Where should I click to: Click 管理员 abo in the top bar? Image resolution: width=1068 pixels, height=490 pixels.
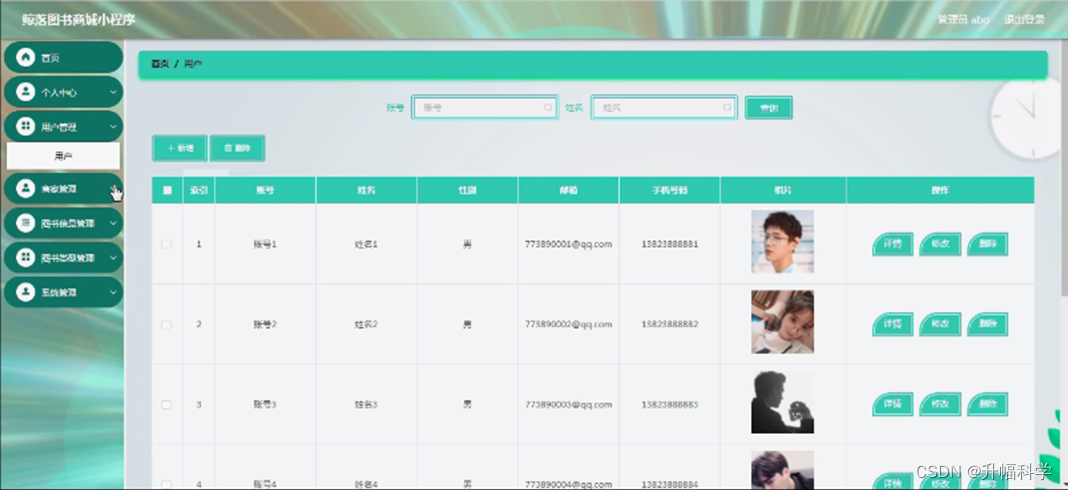pyautogui.click(x=963, y=20)
